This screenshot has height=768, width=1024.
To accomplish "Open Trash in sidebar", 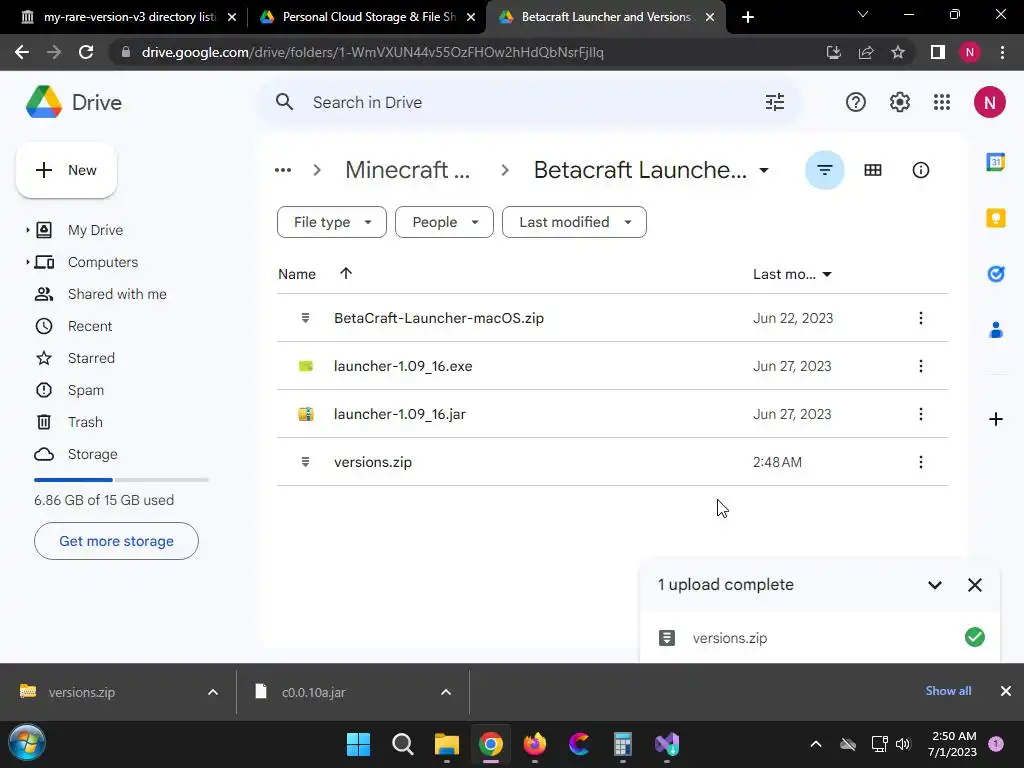I will click(85, 422).
